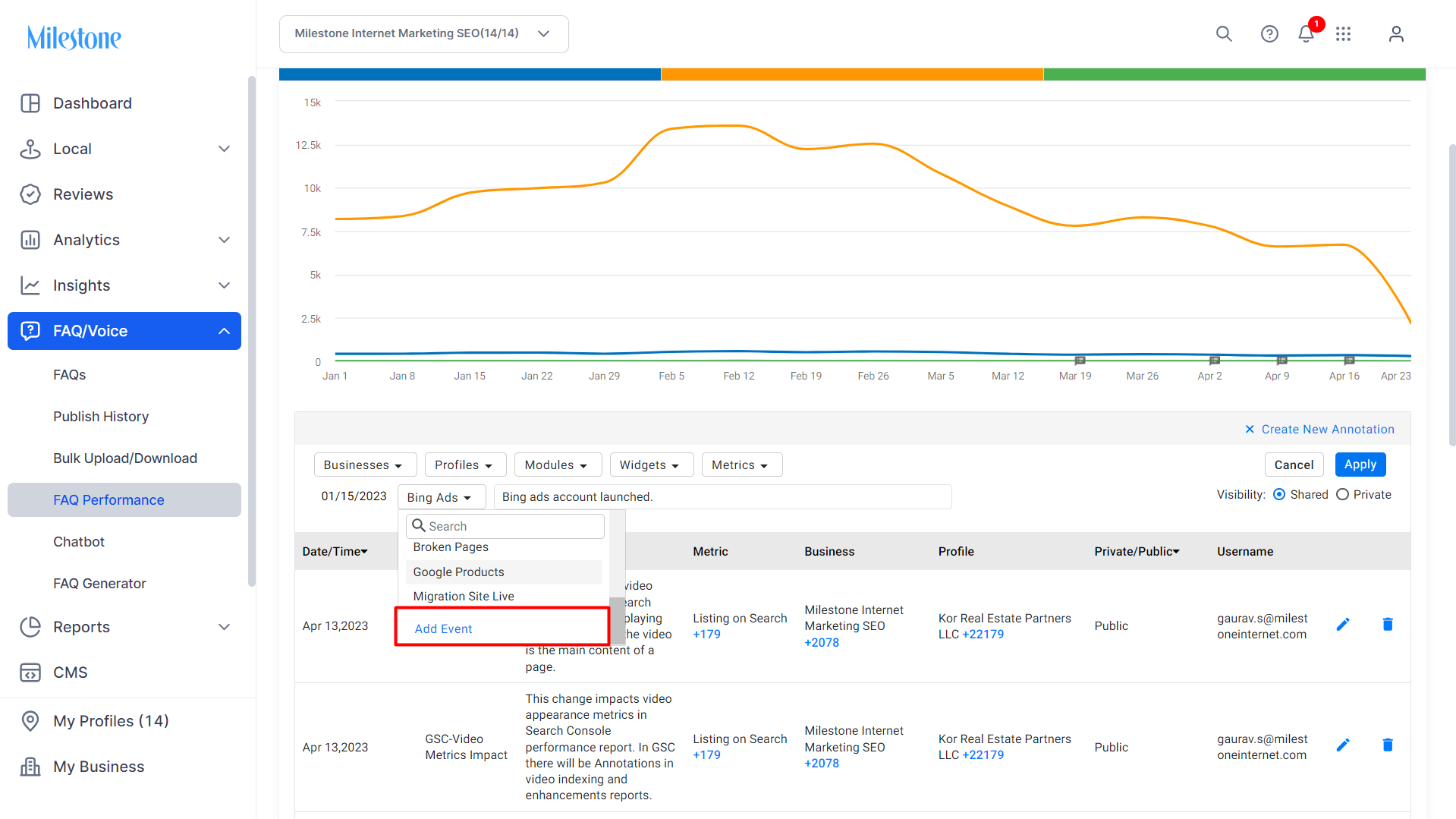Click the annotation flag near Mar 19
Viewport: 1456px width, 819px height.
point(1080,361)
